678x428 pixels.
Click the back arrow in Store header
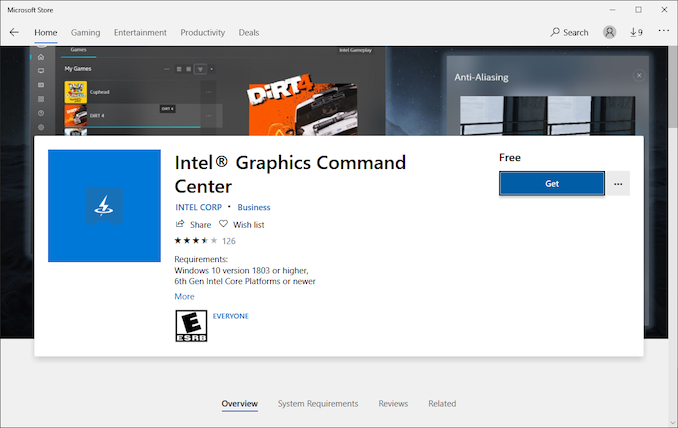point(14,32)
